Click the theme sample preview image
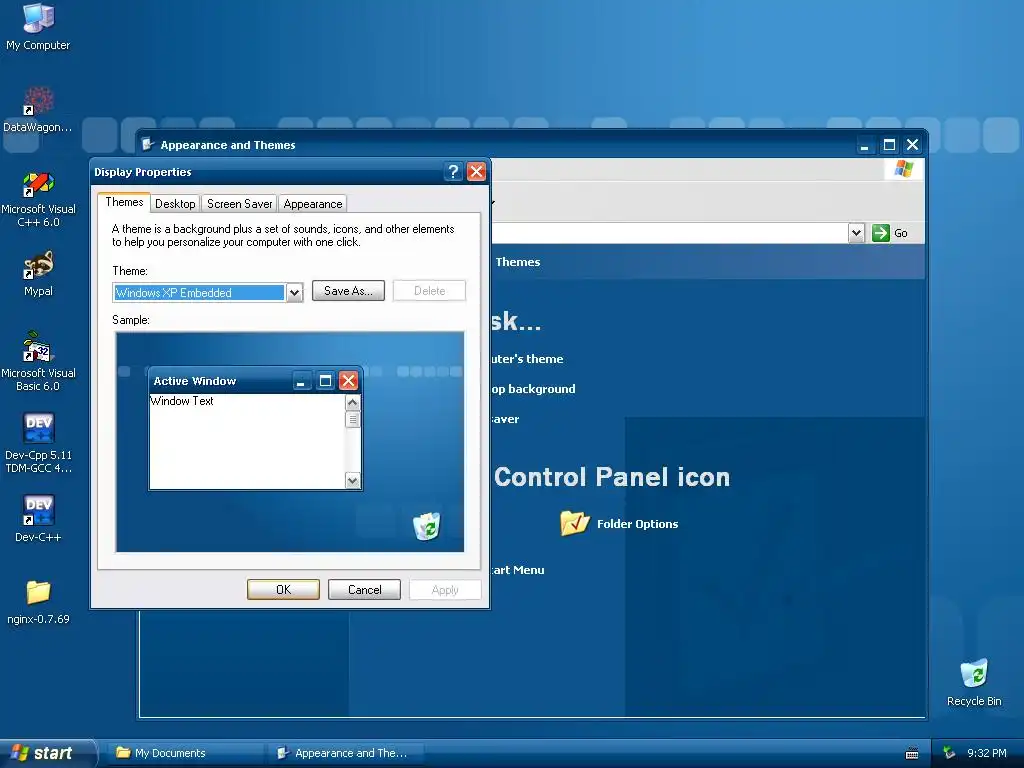 [290, 442]
